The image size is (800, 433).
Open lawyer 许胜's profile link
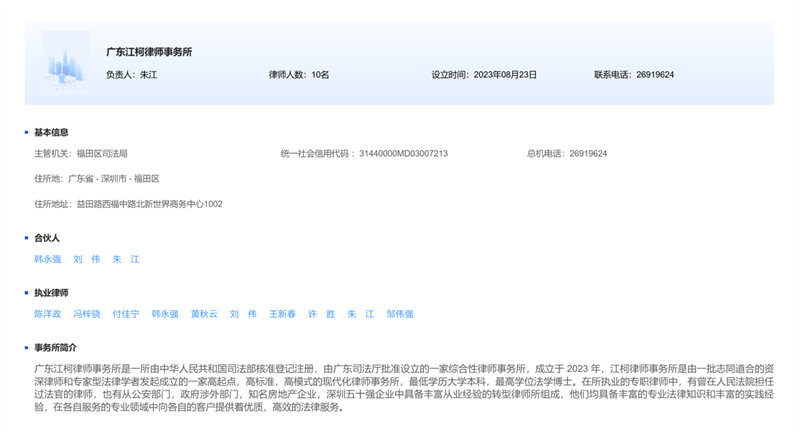[321, 314]
